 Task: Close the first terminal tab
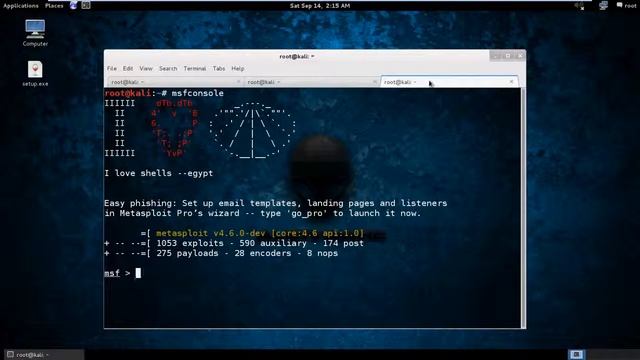pos(238,82)
